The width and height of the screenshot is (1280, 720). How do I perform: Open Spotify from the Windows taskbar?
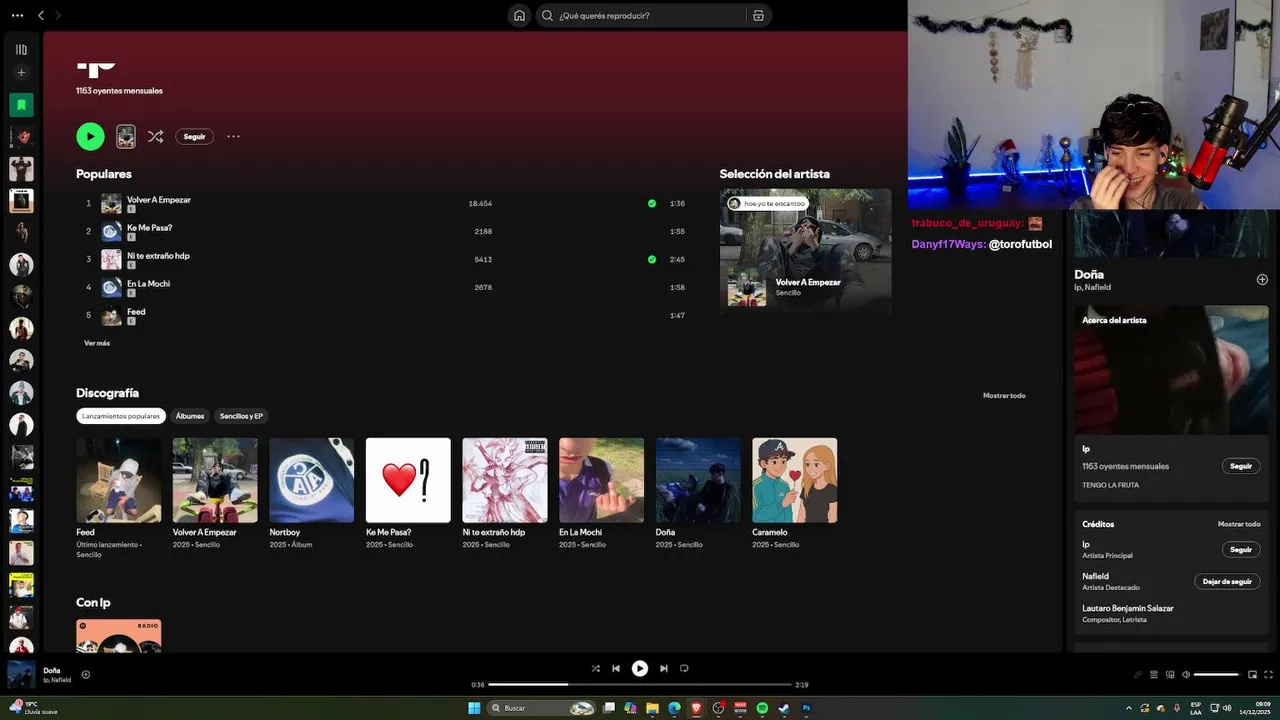[762, 708]
